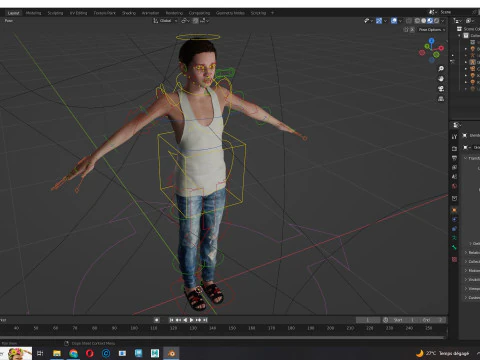Viewport: 480px width, 360px height.
Task: Open the Geometry Nodes workspace tab
Action: tap(230, 13)
